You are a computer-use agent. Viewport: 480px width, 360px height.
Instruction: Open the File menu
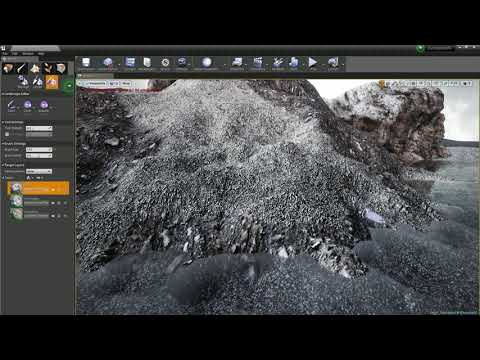[x=5, y=54]
